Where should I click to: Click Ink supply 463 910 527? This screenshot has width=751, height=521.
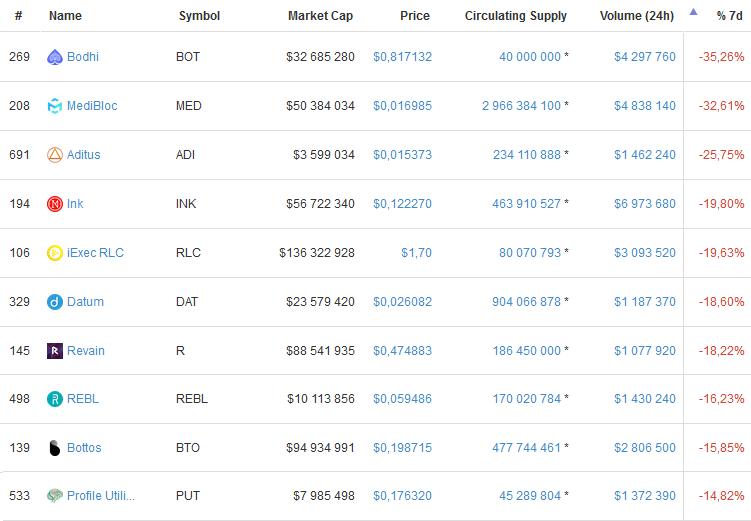(526, 204)
